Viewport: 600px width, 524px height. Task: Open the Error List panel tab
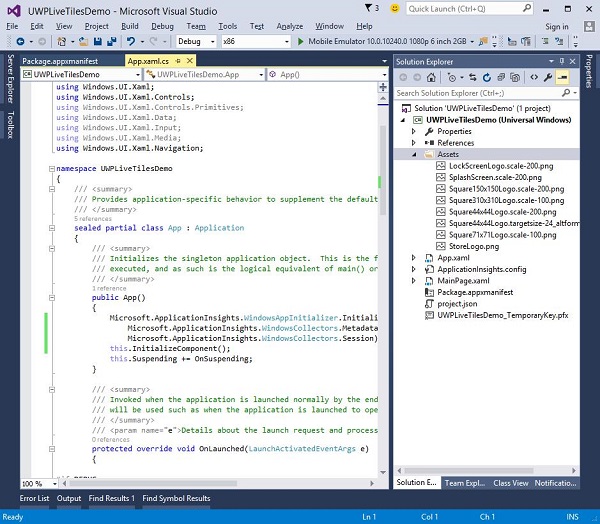click(34, 498)
